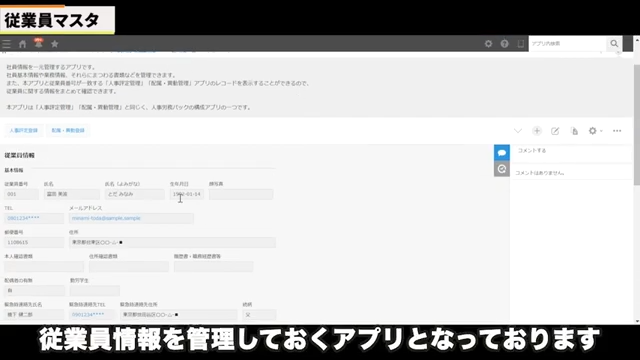Screen dimensions: 640x360
Task: Edit the record with pencil icon
Action: (x=555, y=131)
